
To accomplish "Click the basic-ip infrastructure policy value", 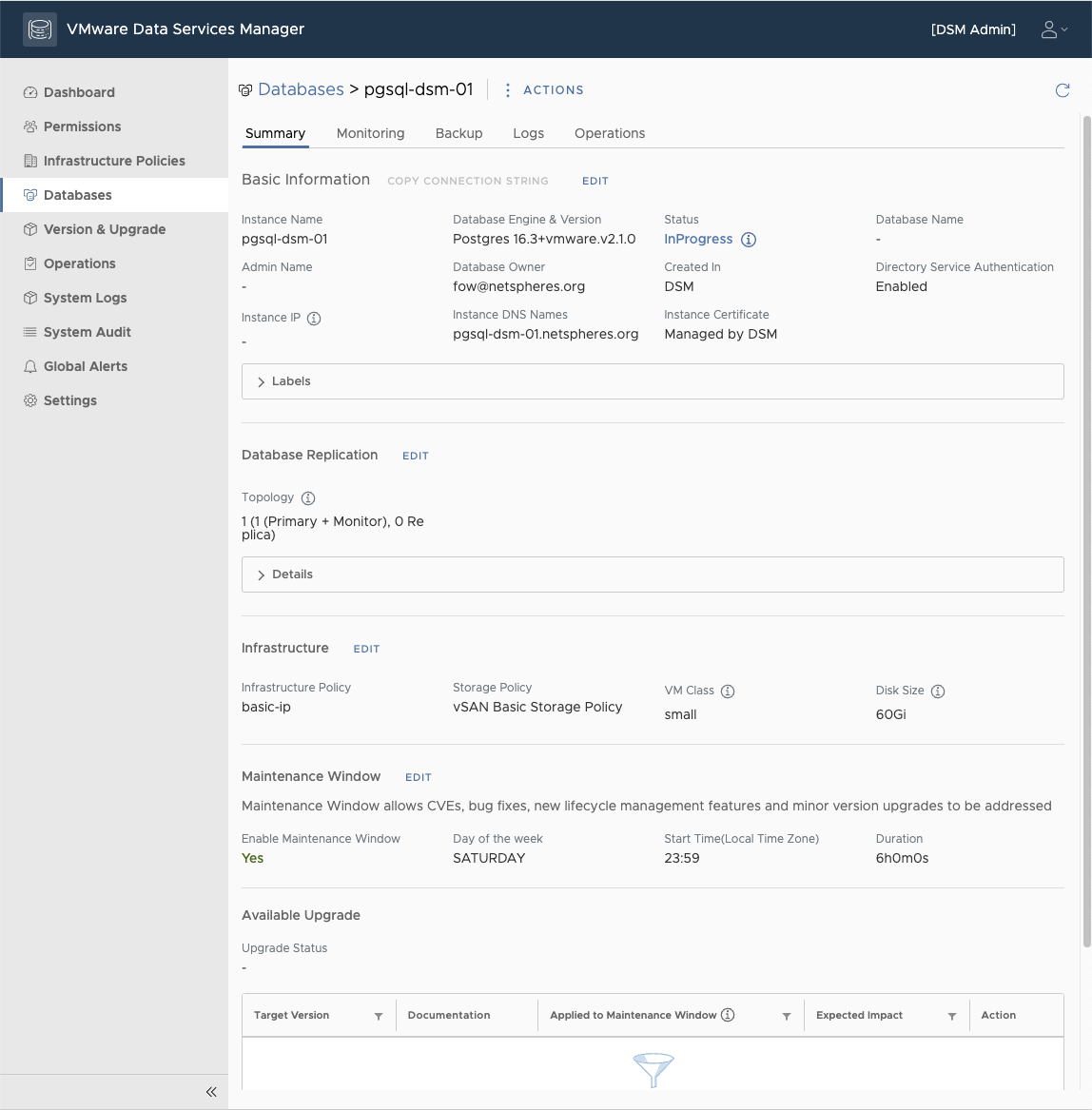I will coord(266,708).
